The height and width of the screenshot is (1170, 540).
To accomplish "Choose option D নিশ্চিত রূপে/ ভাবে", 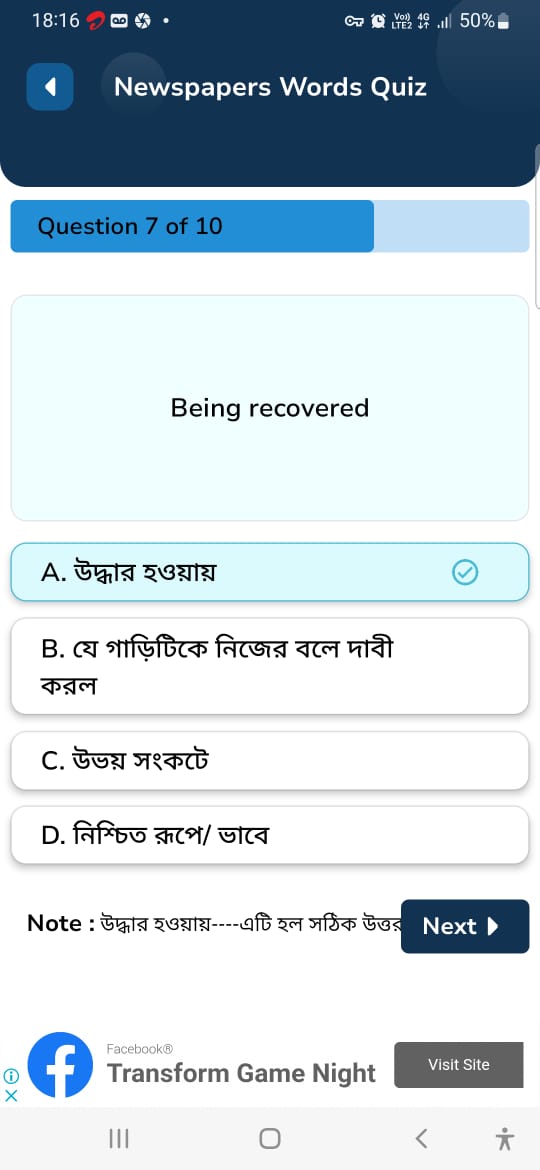I will [x=270, y=835].
